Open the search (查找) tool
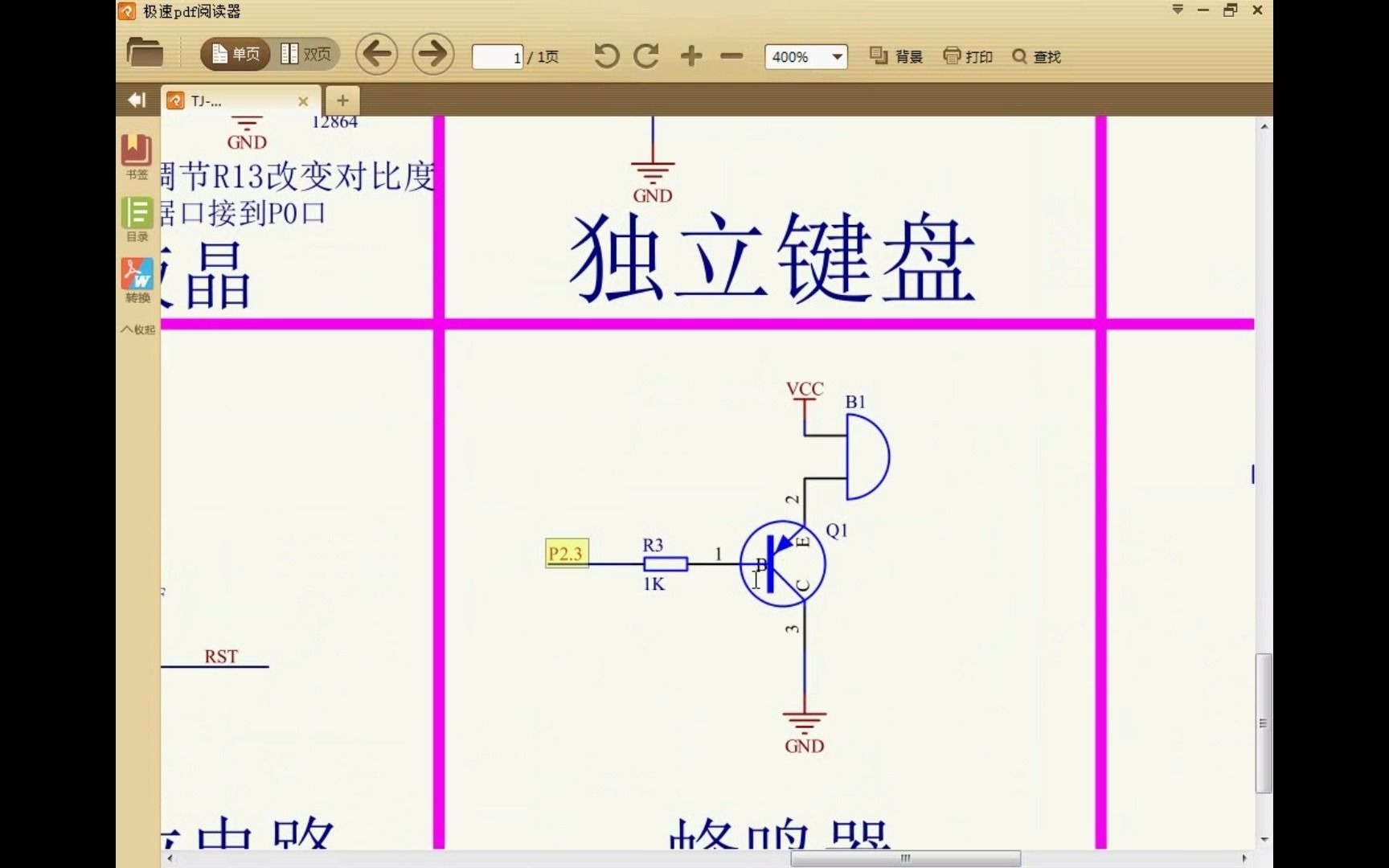This screenshot has height=868, width=1389. 1037,56
